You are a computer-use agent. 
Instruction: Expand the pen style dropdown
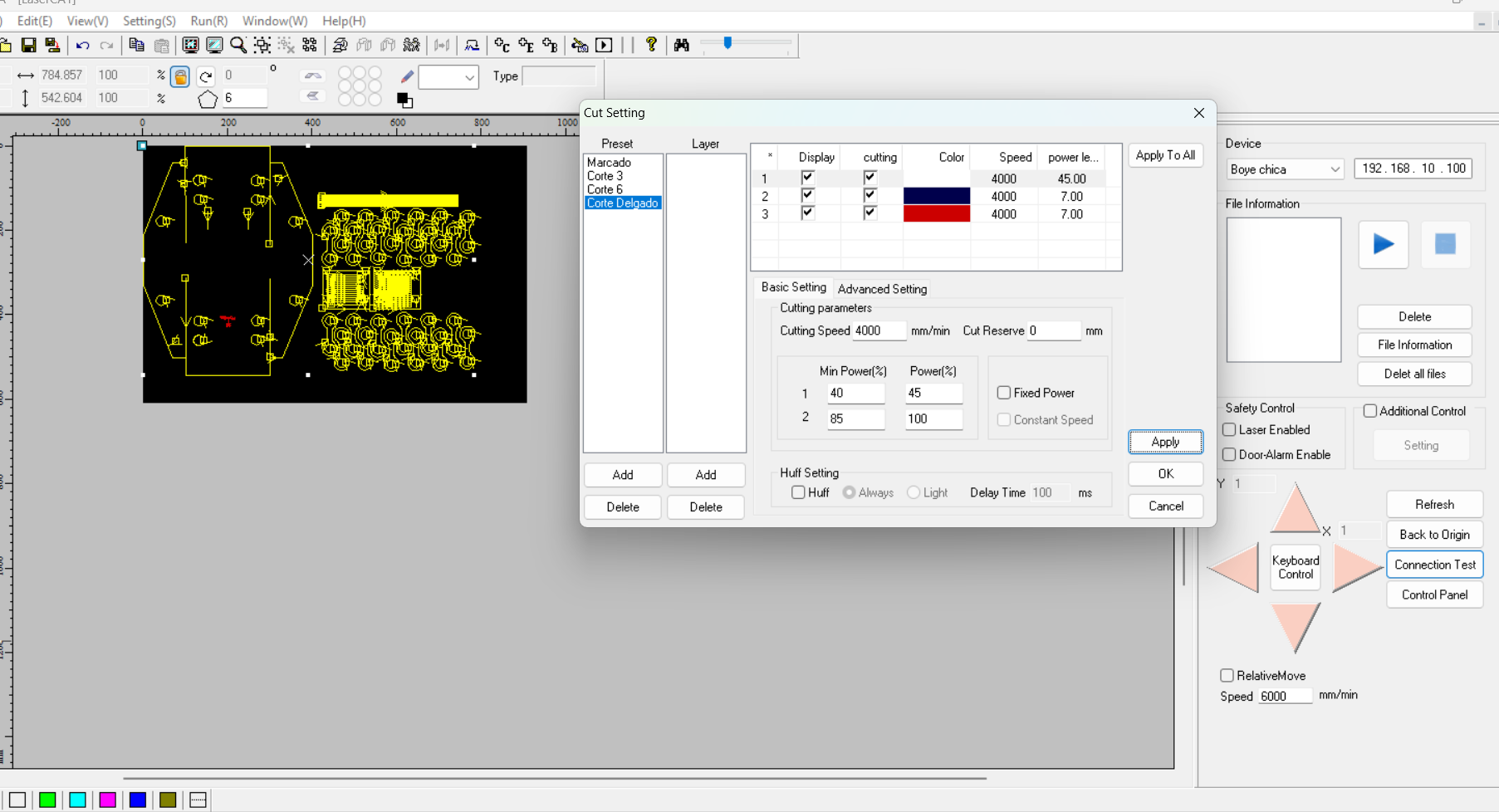pyautogui.click(x=469, y=77)
